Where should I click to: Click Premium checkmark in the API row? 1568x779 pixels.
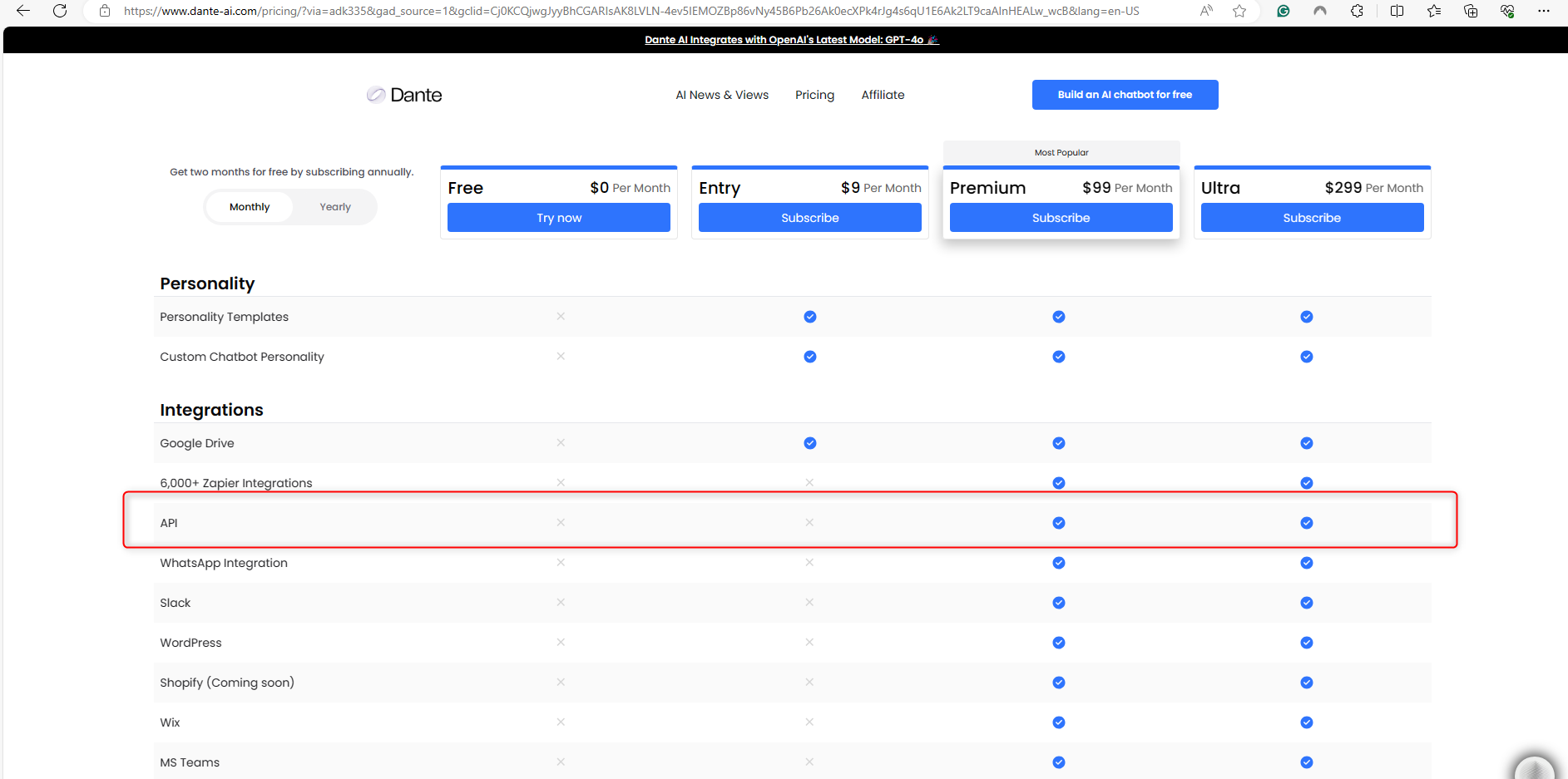1059,523
